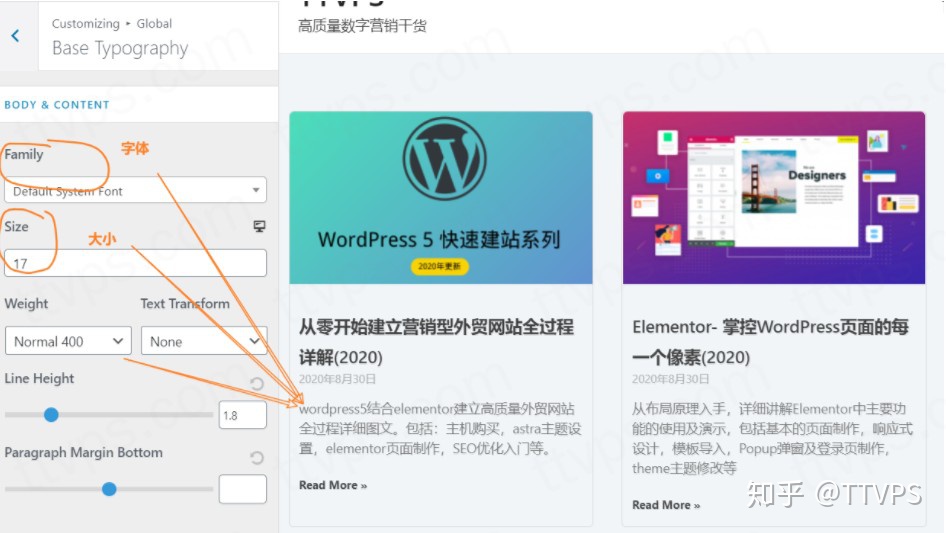Click the Line Height value box 1.8
This screenshot has height=533, width=946.
242,415
